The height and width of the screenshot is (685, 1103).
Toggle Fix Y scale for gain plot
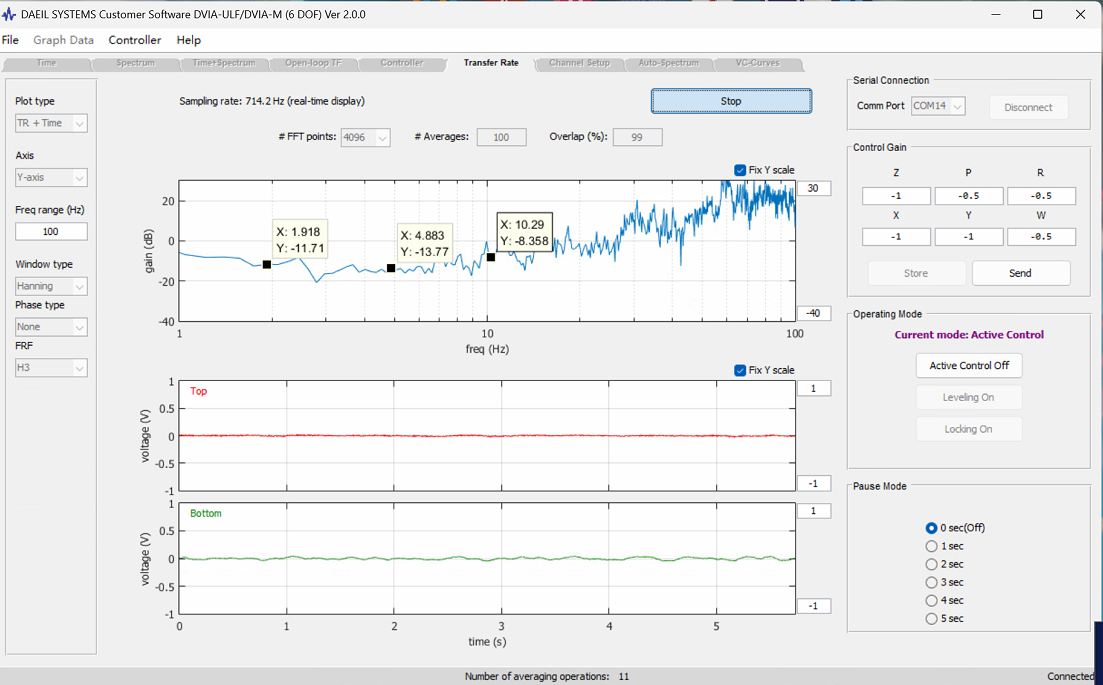[740, 170]
